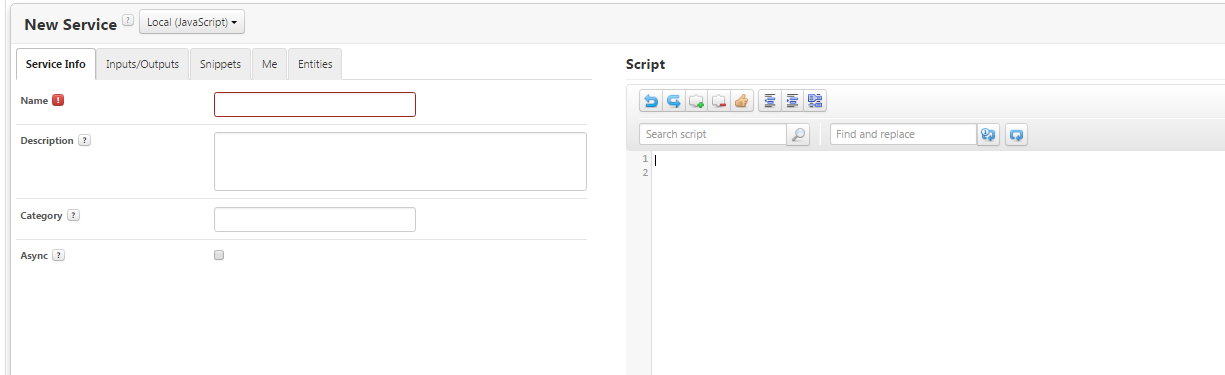Enable the Async checkbox
This screenshot has height=375, width=1225.
click(219, 255)
